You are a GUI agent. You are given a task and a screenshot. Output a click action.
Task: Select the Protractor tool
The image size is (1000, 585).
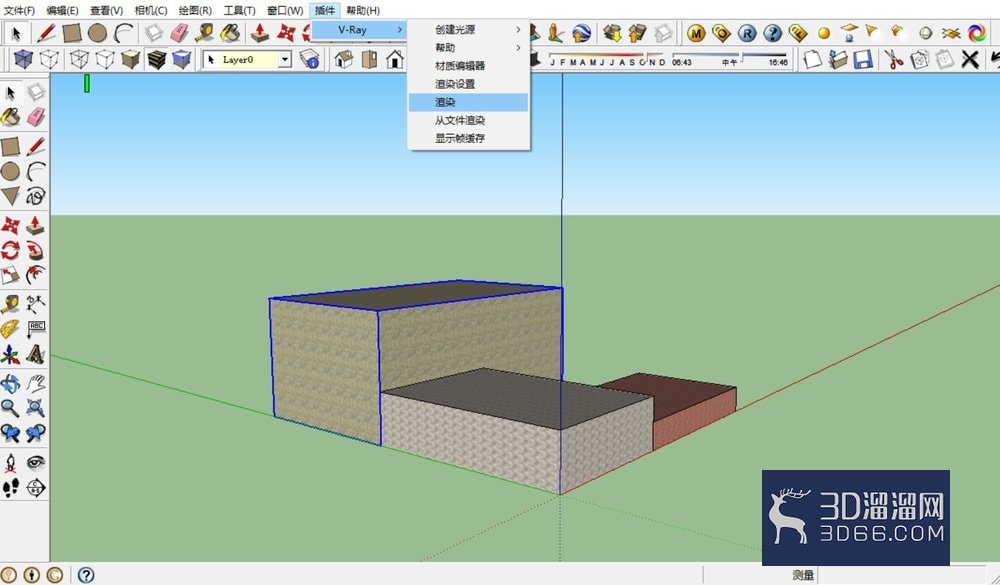point(10,329)
